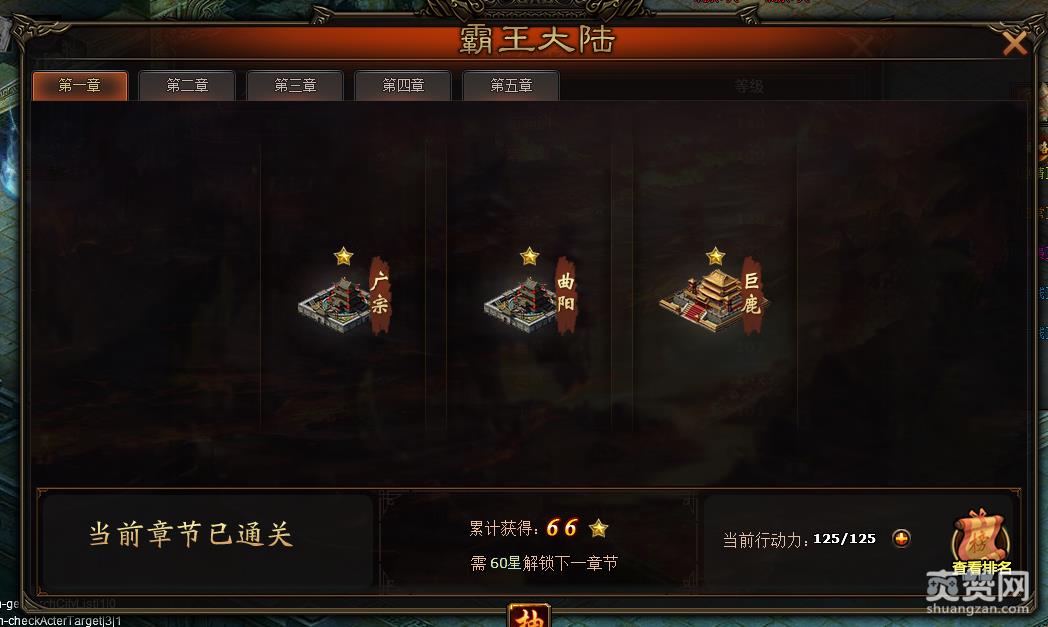
Task: Go to the 第四章 chapter tab
Action: (403, 86)
